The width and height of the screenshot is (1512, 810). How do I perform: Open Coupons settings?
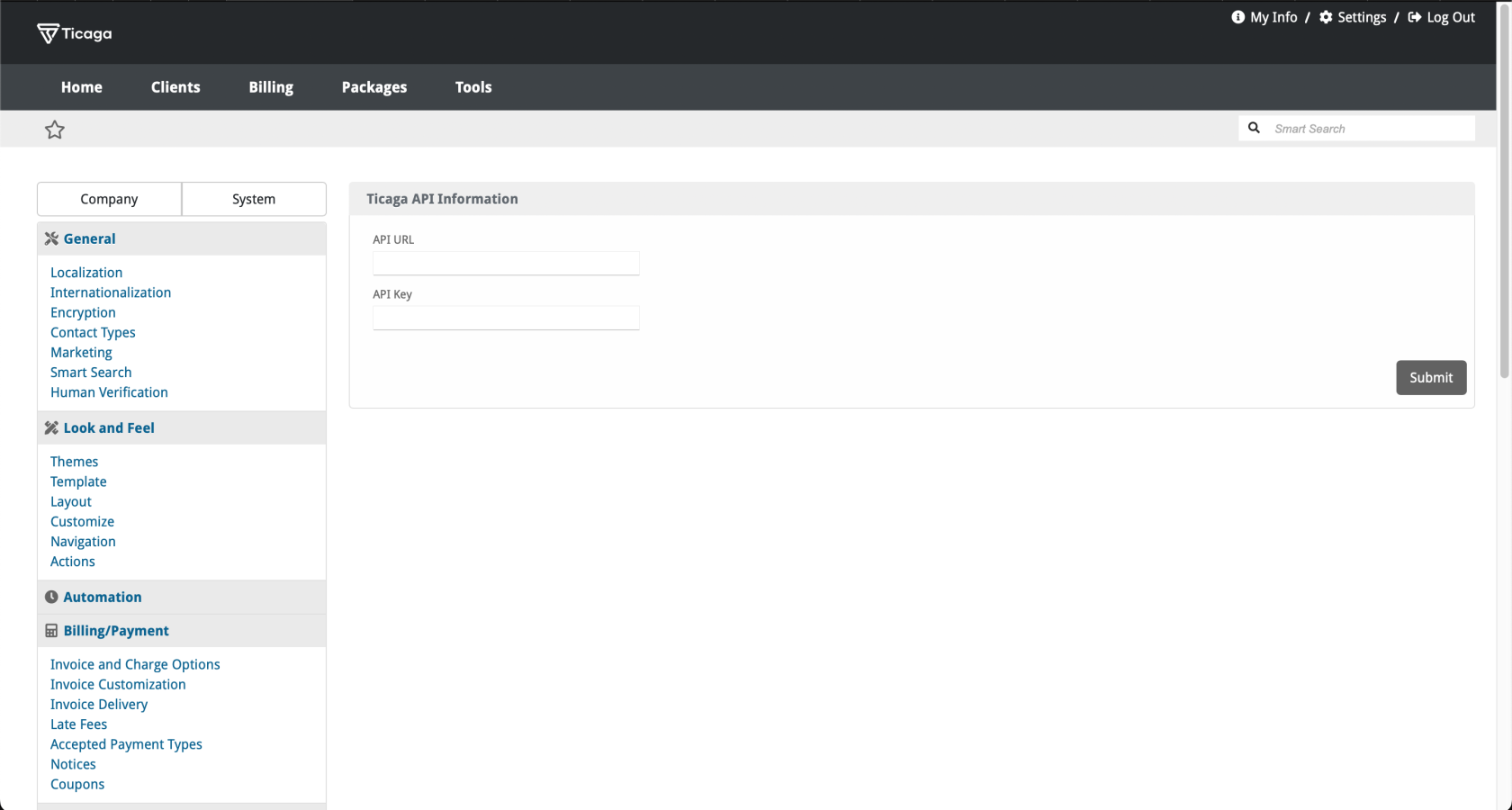[x=77, y=784]
